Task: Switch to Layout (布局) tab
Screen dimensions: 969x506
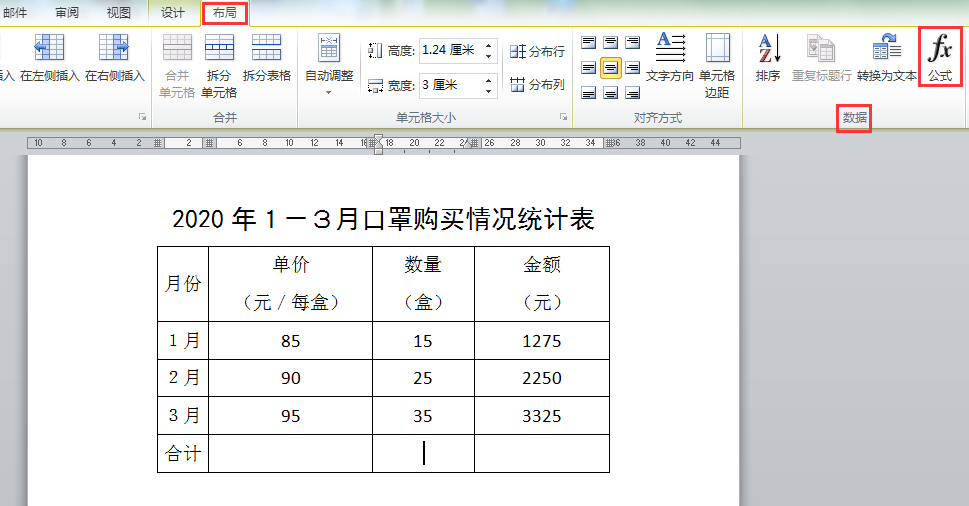Action: pos(224,12)
